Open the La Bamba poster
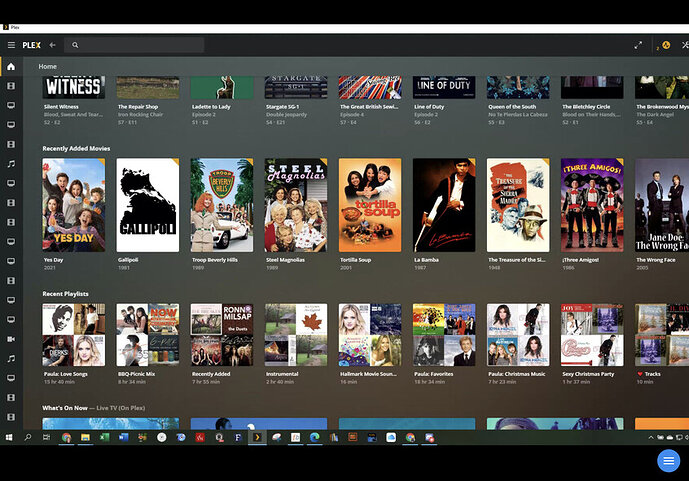 click(444, 205)
